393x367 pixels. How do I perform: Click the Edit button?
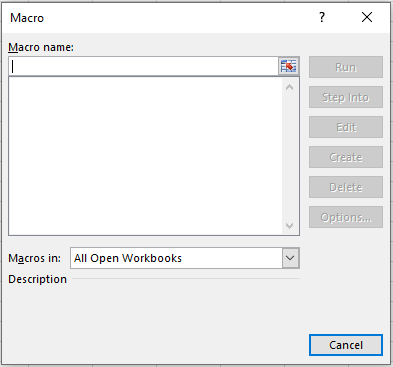346,127
